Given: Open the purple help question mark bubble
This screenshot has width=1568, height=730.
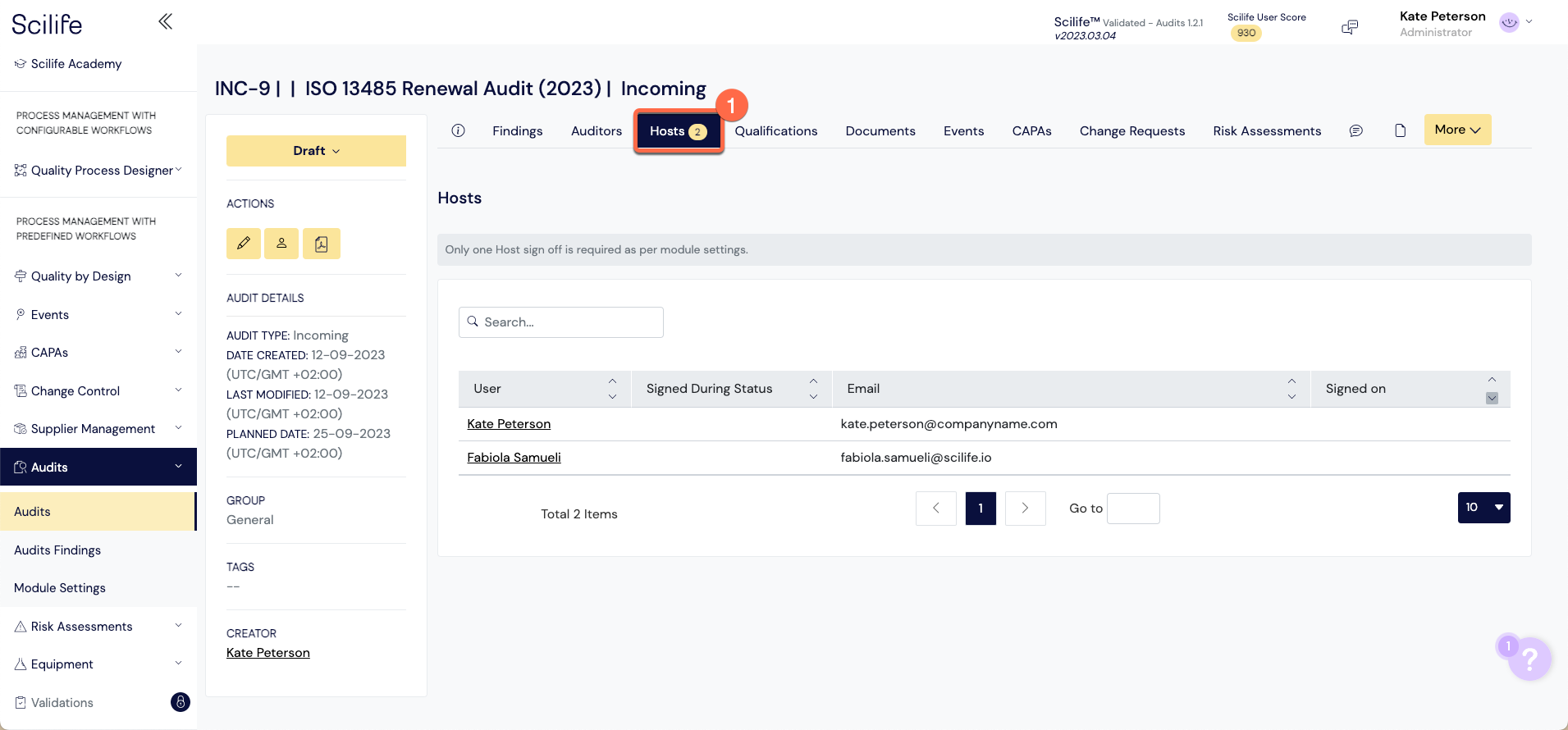Looking at the screenshot, I should click(1529, 659).
